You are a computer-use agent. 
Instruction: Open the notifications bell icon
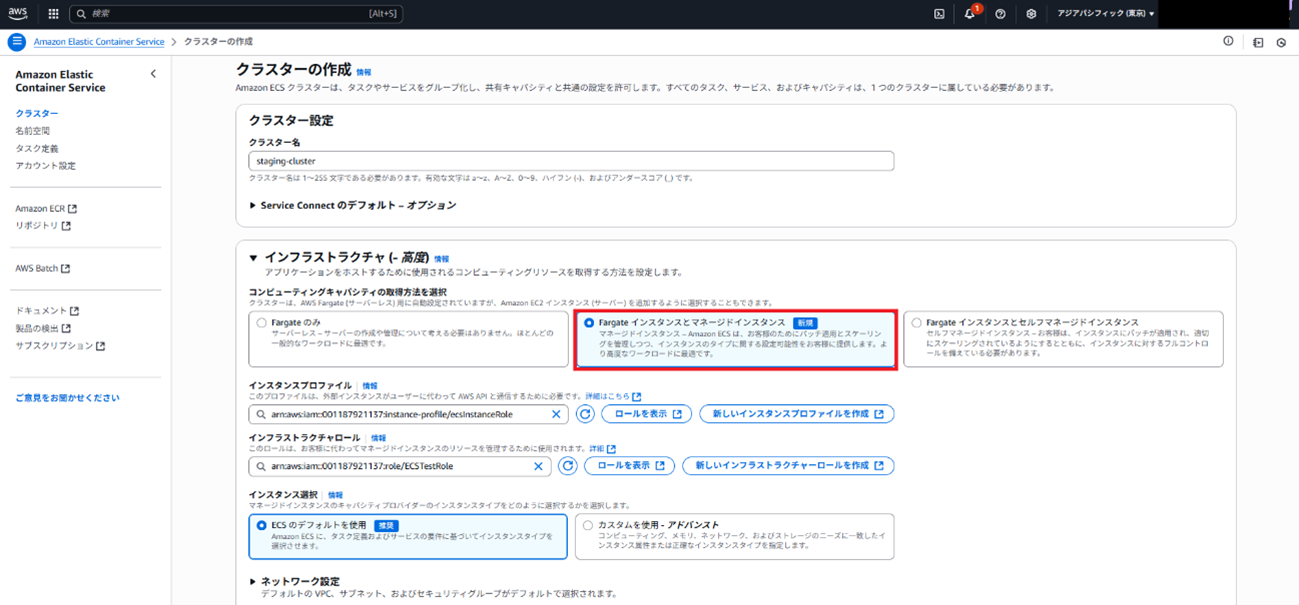point(969,14)
